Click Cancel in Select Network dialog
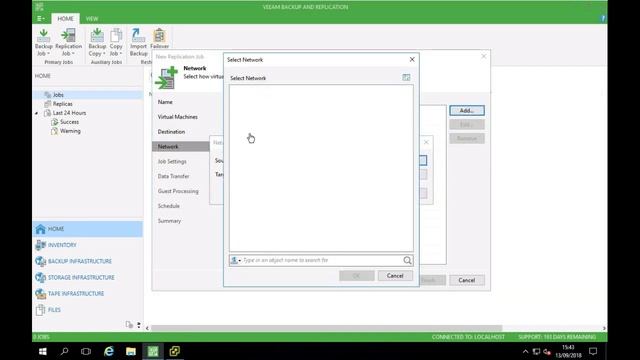The height and width of the screenshot is (360, 640). (395, 276)
